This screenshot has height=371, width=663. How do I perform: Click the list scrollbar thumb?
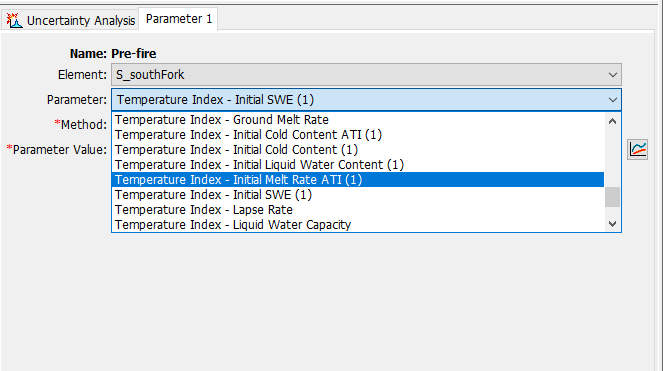click(612, 197)
